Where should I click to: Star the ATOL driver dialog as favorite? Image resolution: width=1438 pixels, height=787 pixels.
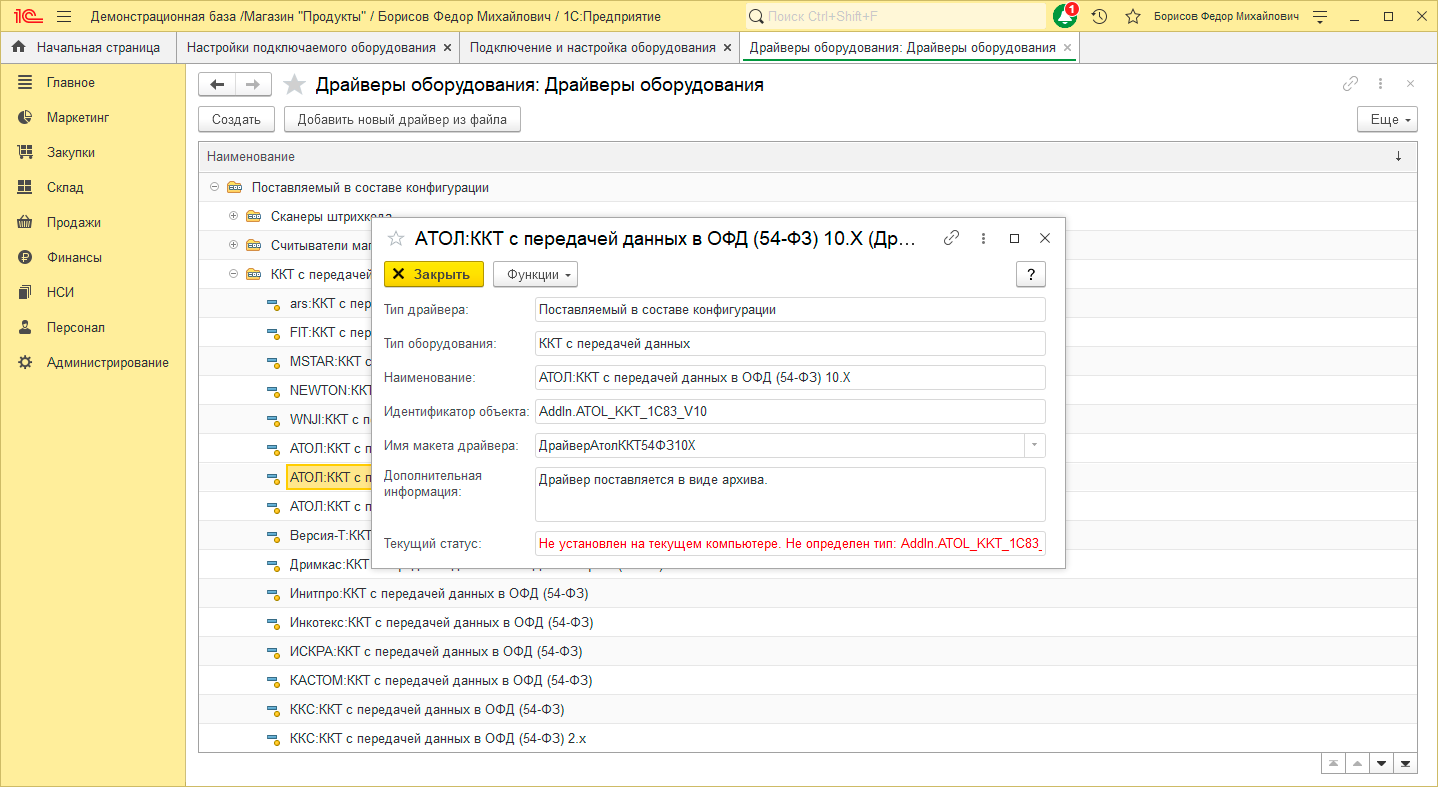396,238
